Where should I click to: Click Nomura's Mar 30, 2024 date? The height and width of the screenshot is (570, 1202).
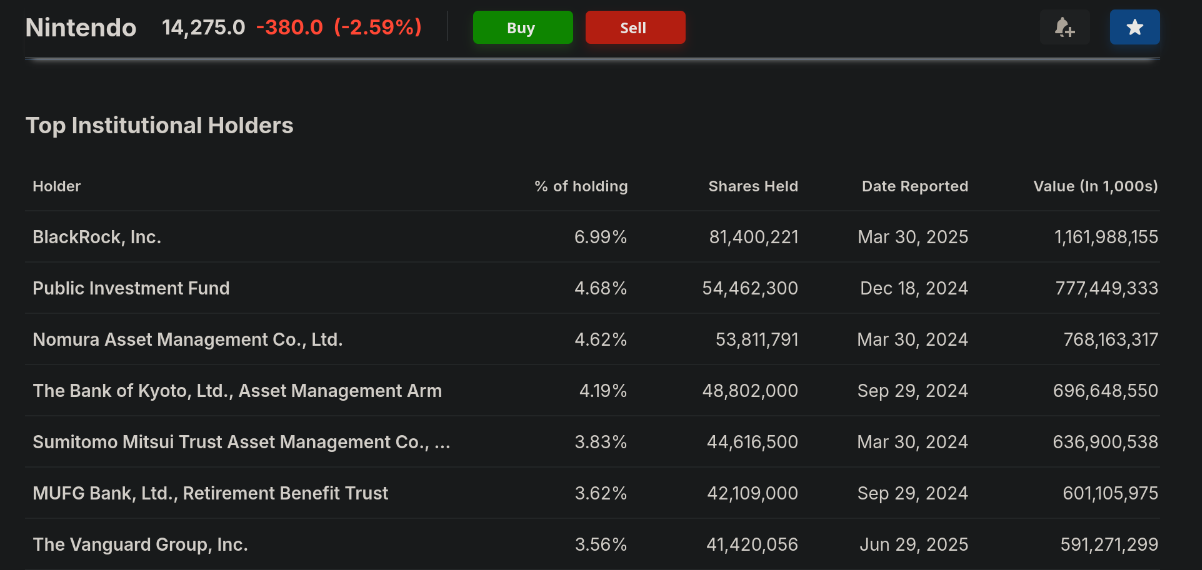[x=913, y=340]
